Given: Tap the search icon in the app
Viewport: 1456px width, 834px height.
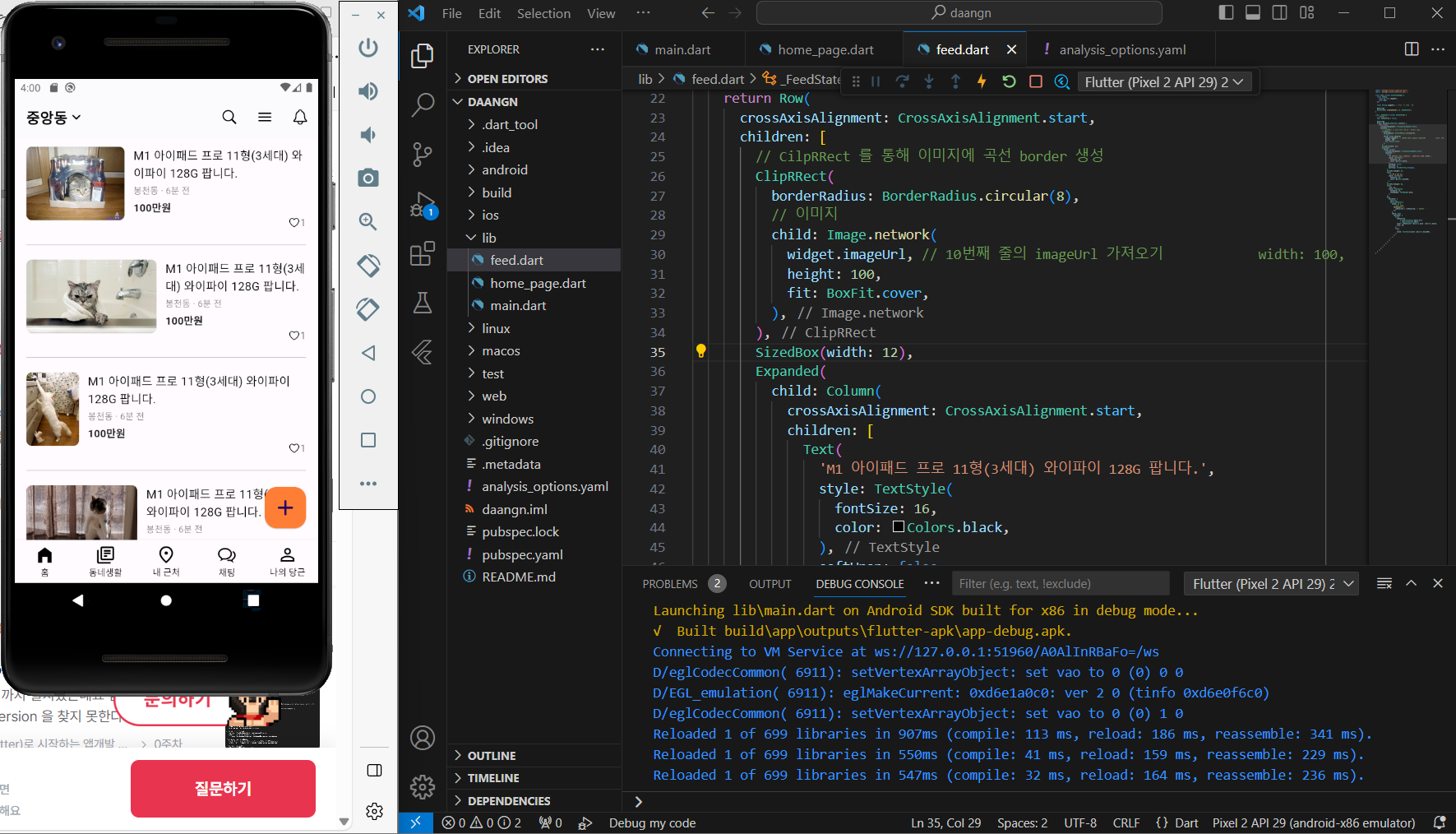Looking at the screenshot, I should coord(229,117).
